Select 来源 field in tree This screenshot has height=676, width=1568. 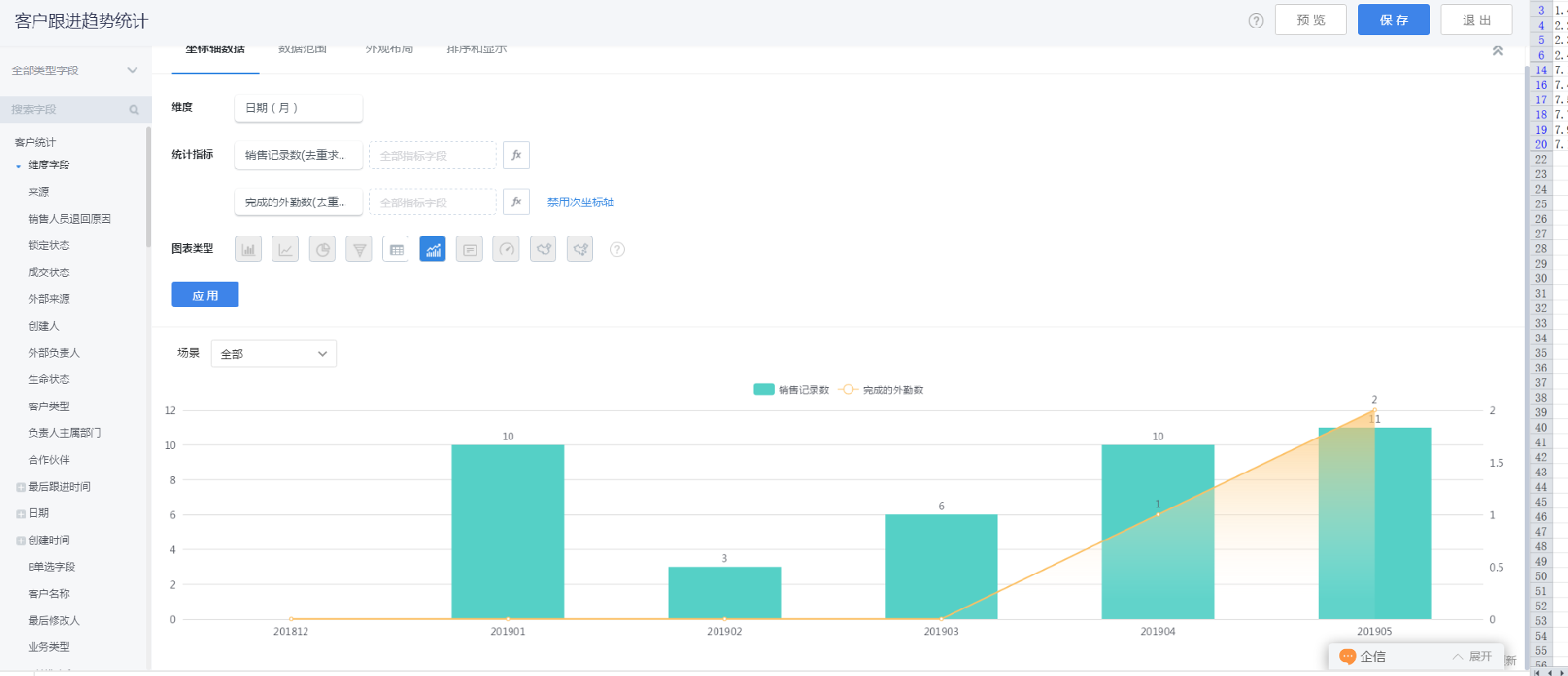coord(38,192)
